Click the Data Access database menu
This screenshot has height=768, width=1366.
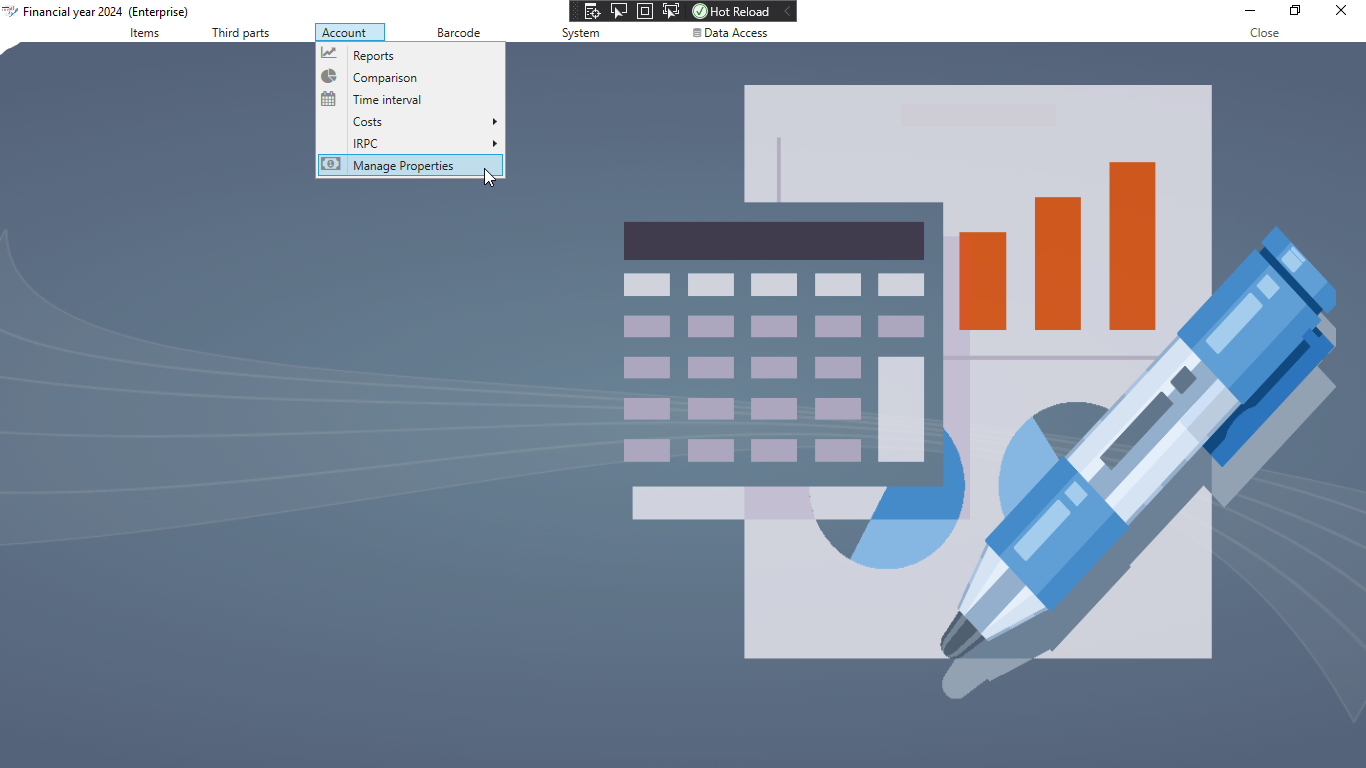(x=730, y=33)
